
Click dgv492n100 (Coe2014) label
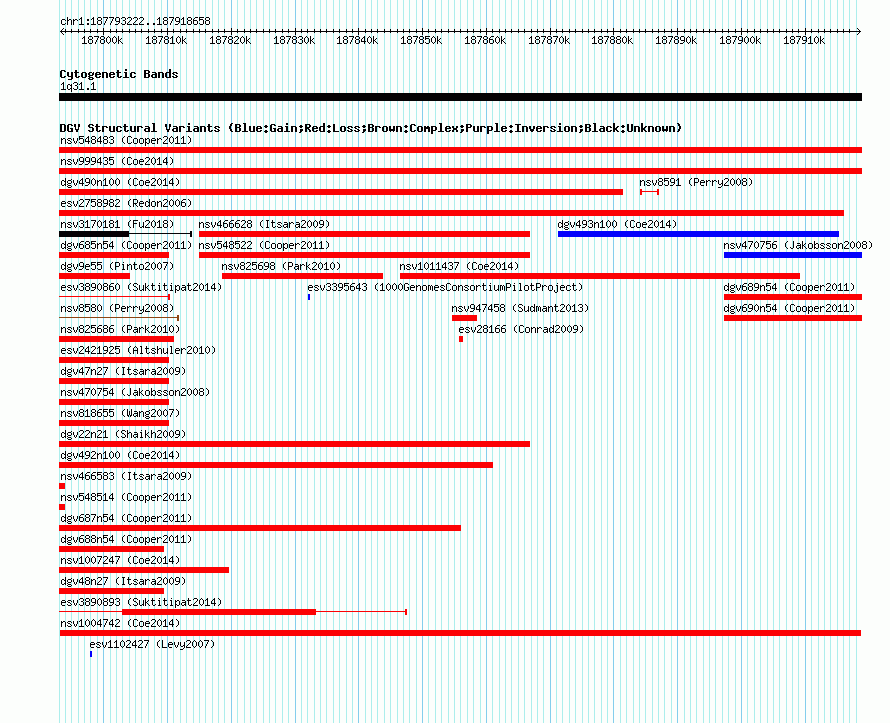120,455
